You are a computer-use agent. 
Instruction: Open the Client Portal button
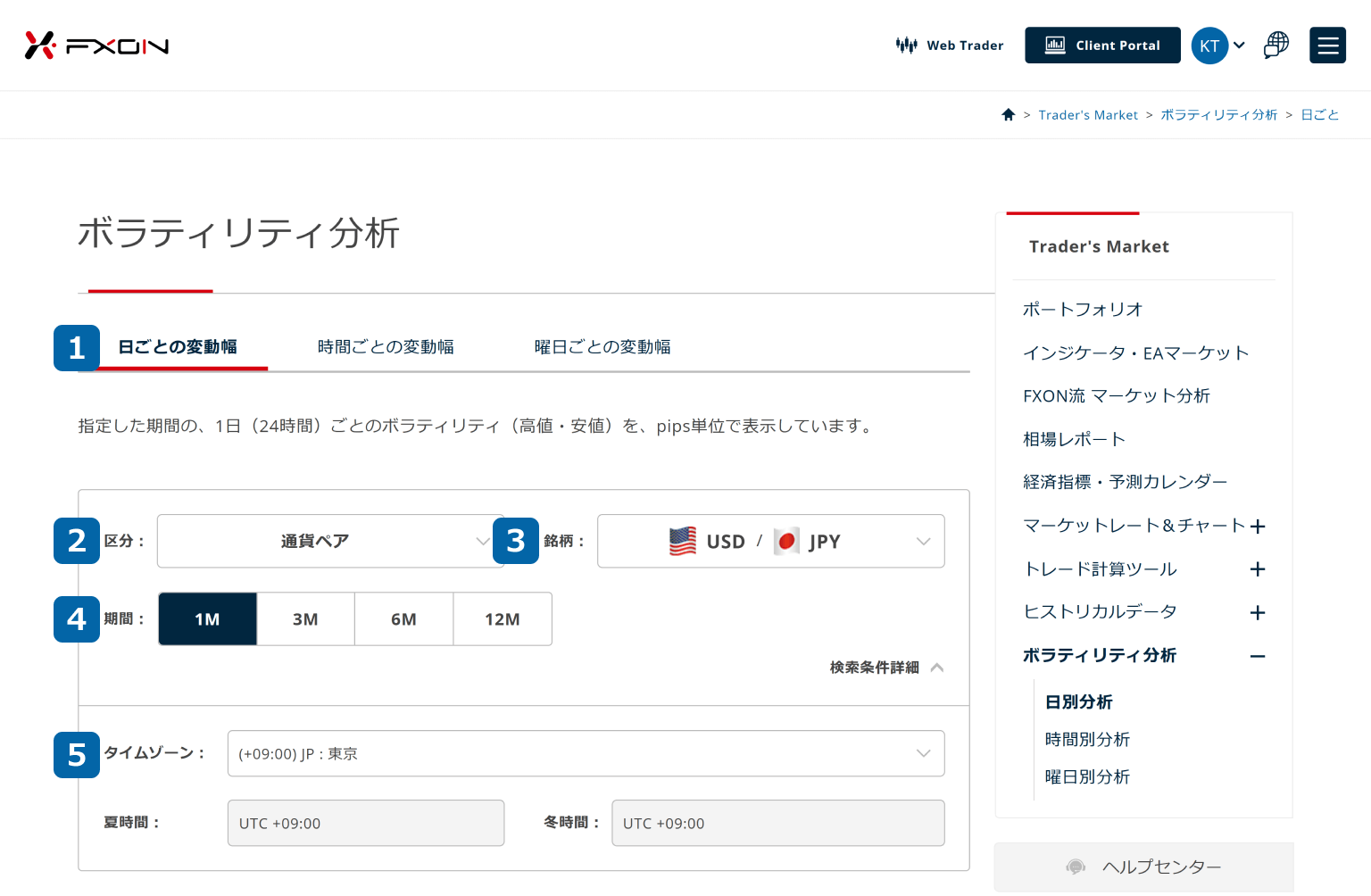pos(1102,46)
